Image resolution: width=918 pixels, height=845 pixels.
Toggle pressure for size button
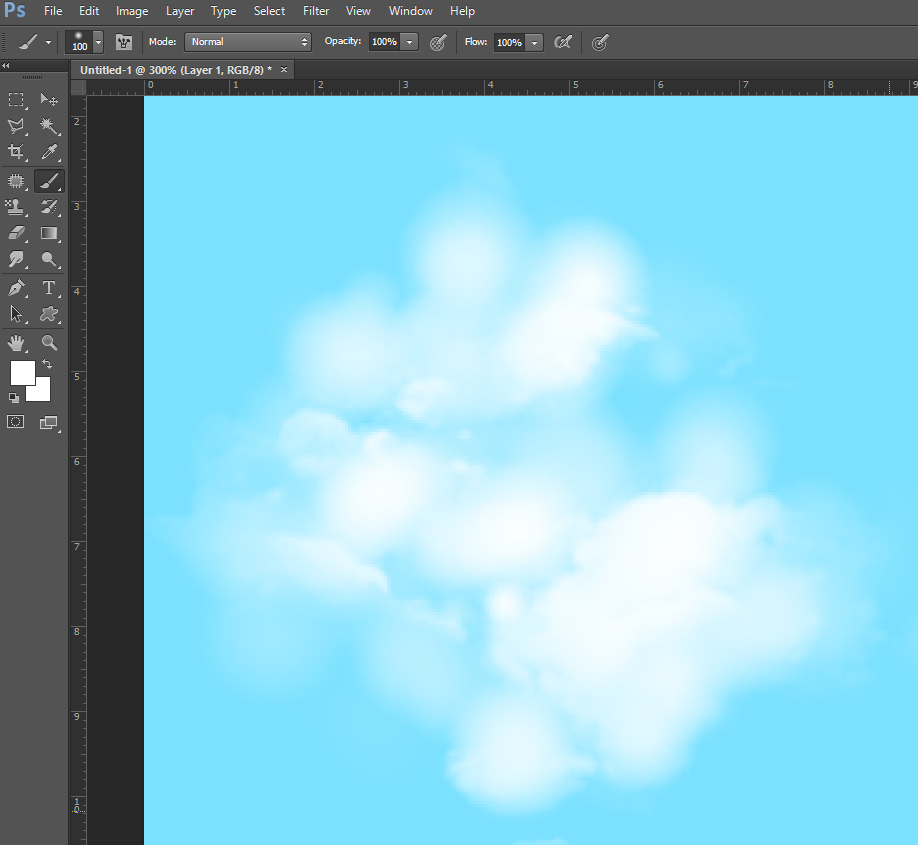coord(600,42)
